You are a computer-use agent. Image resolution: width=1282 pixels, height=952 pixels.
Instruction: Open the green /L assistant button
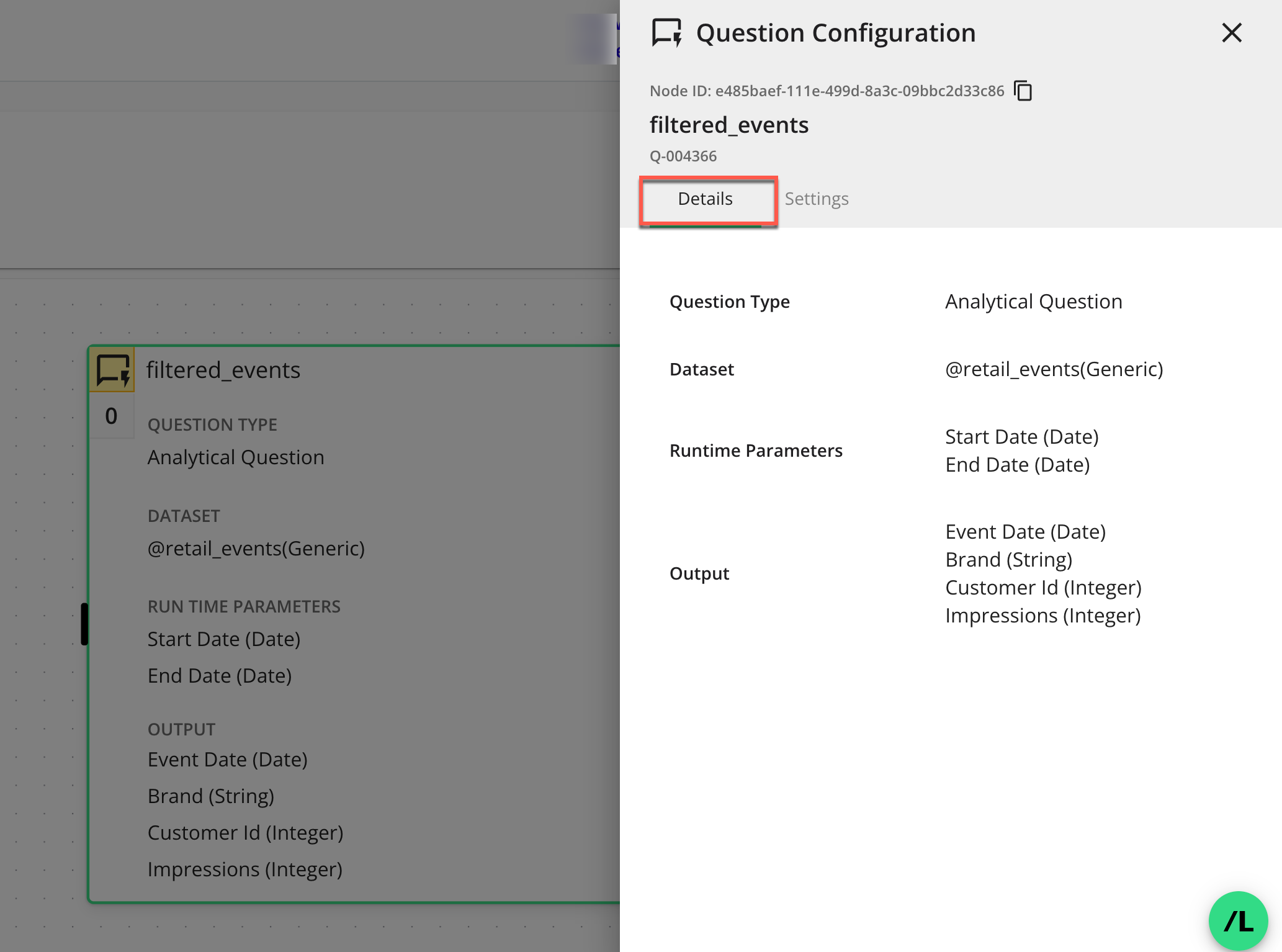coord(1237,920)
